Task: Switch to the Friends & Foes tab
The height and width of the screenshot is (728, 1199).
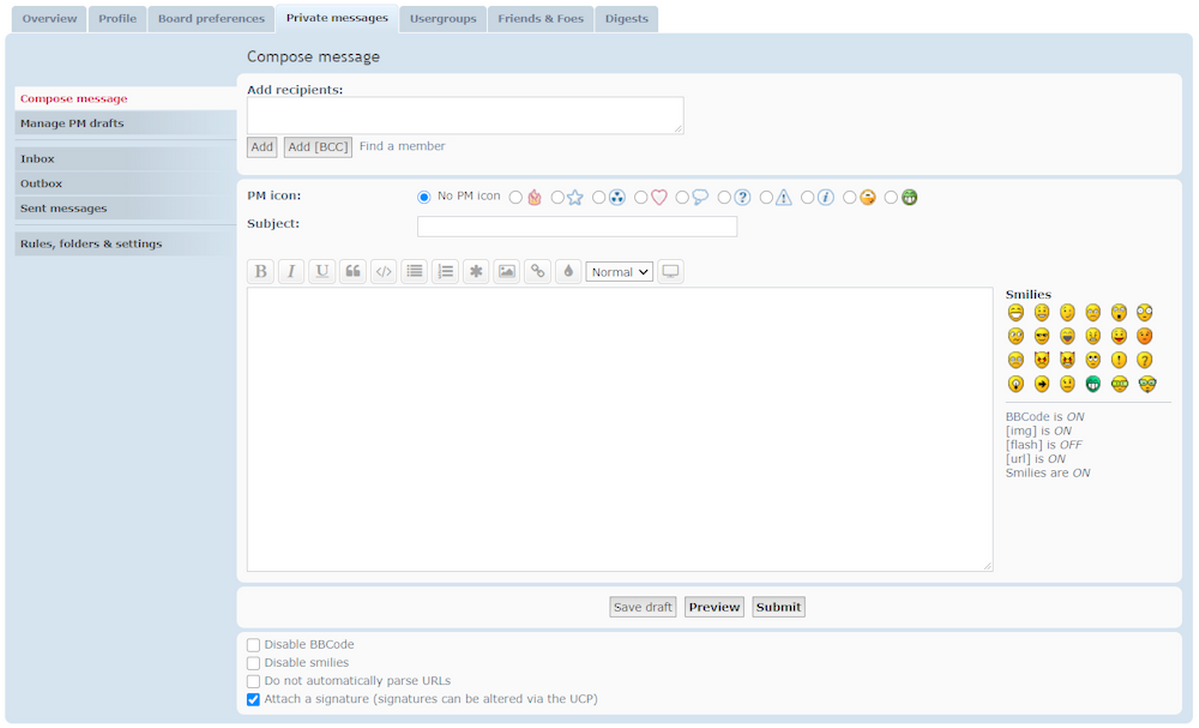Action: (541, 18)
